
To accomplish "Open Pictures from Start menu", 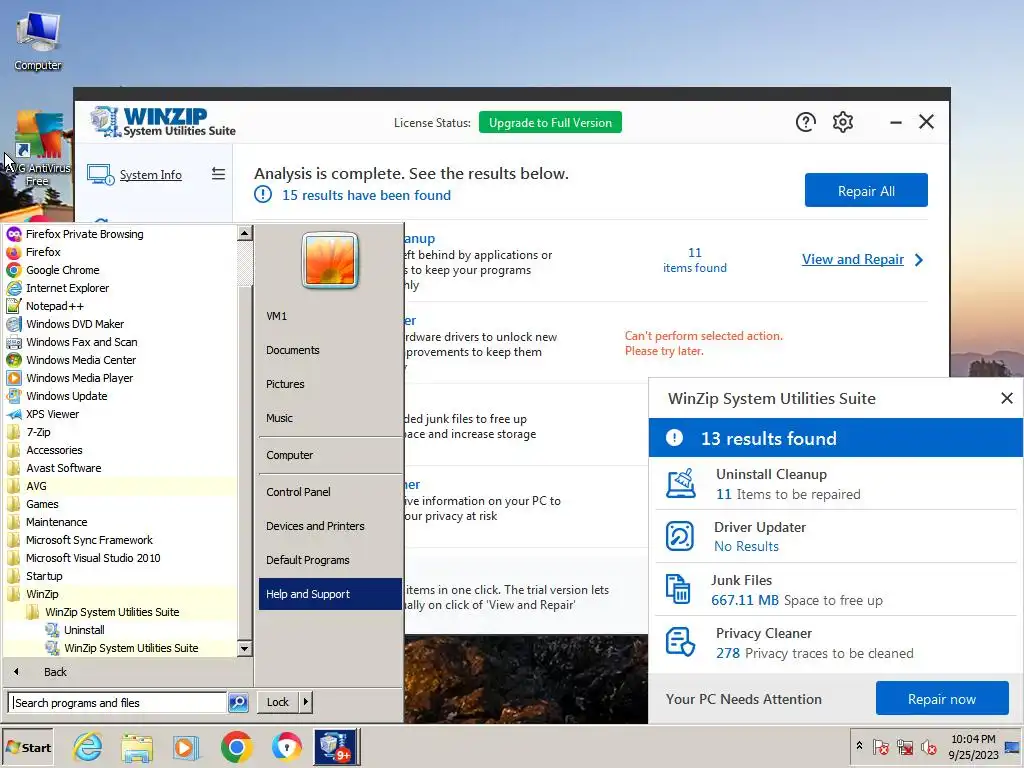I will click(285, 384).
